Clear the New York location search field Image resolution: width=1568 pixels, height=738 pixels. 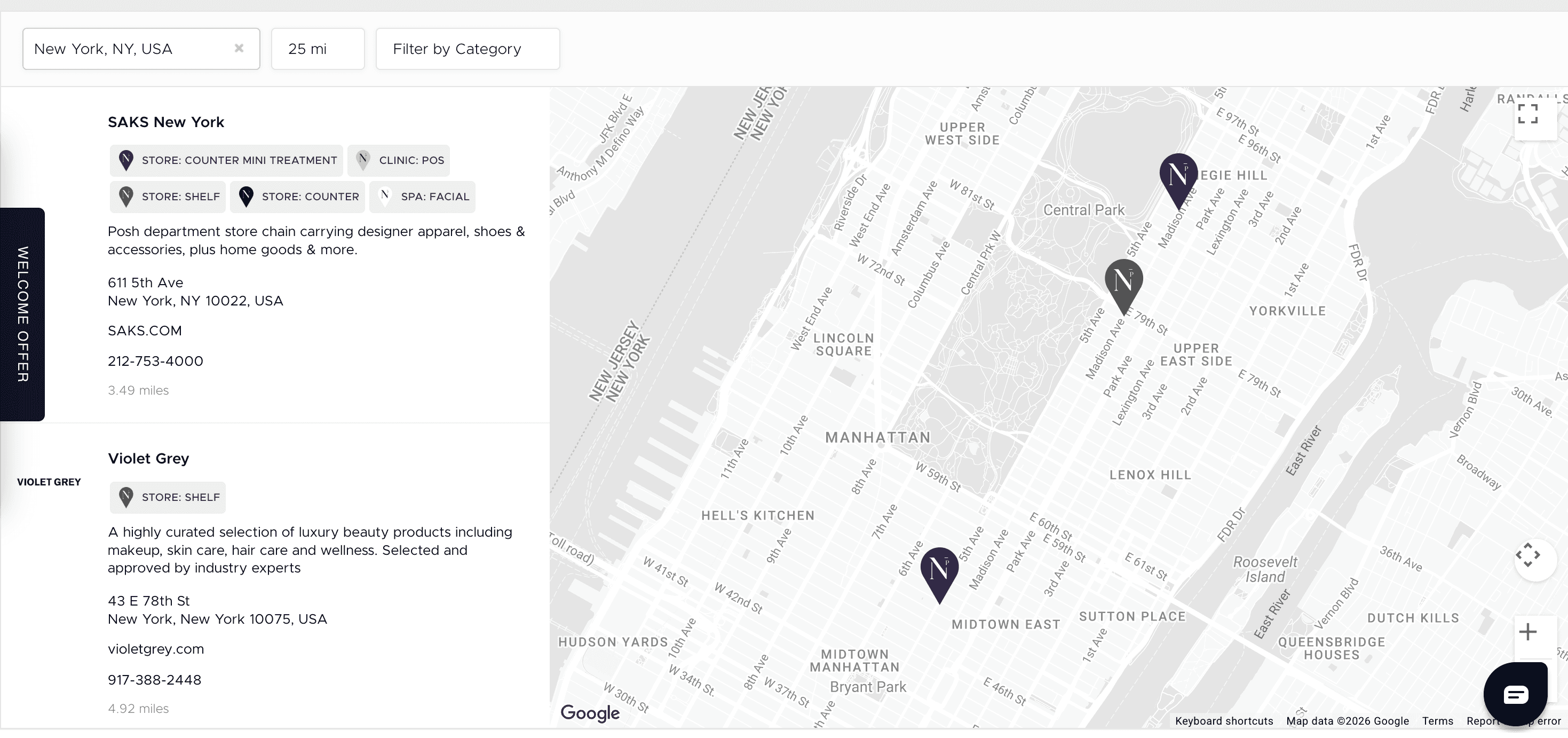tap(239, 48)
